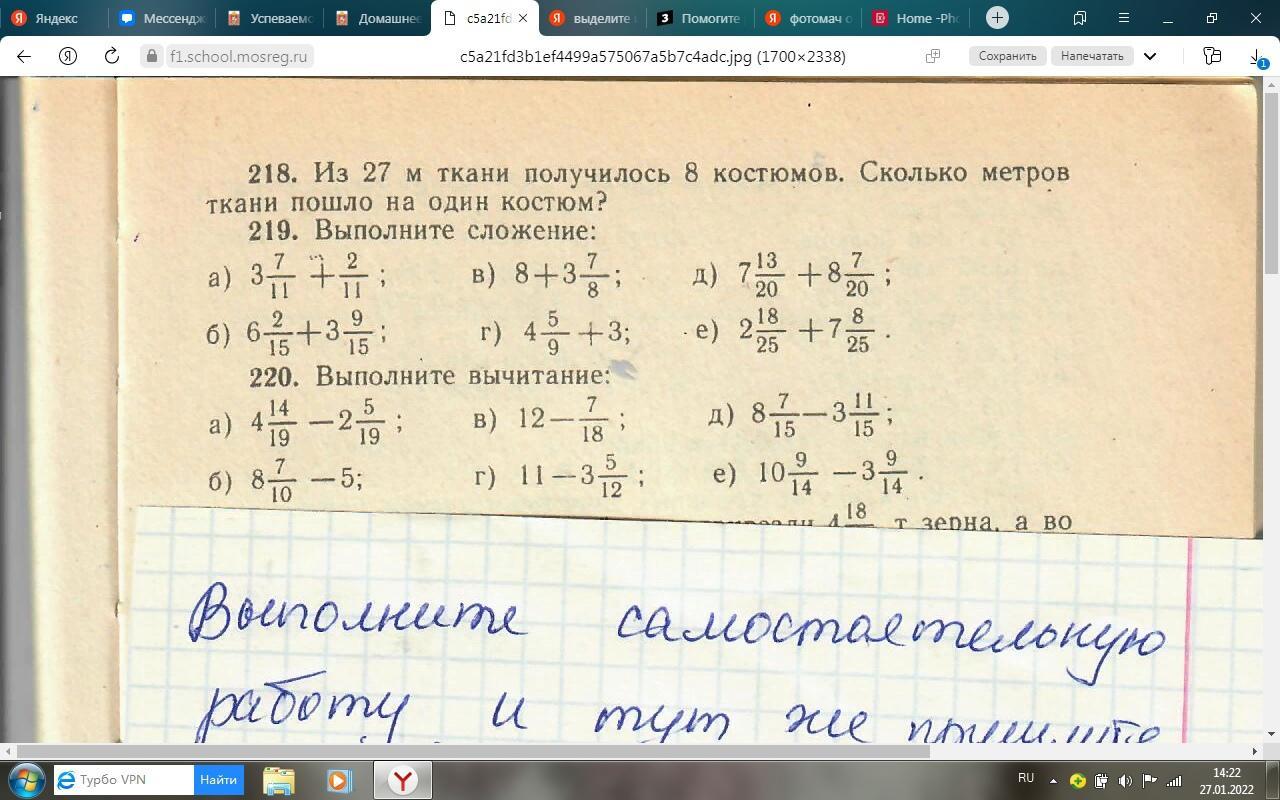The width and height of the screenshot is (1280, 800).
Task: Click the horizontal scrollbar at the bottom
Action: click(x=500, y=750)
